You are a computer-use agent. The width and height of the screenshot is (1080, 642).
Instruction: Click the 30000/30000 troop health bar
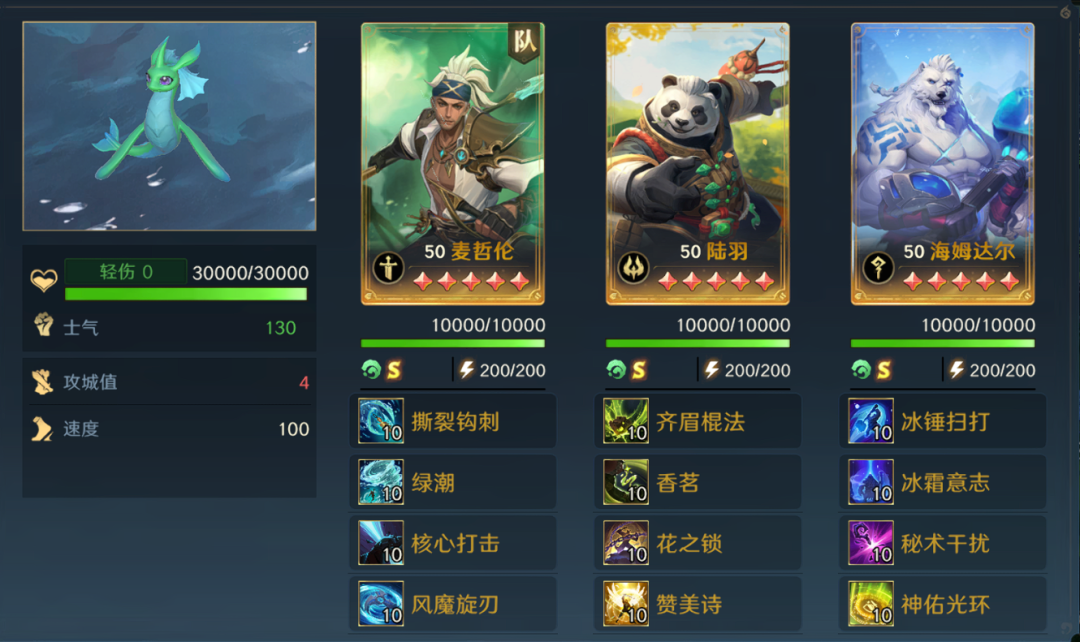186,294
